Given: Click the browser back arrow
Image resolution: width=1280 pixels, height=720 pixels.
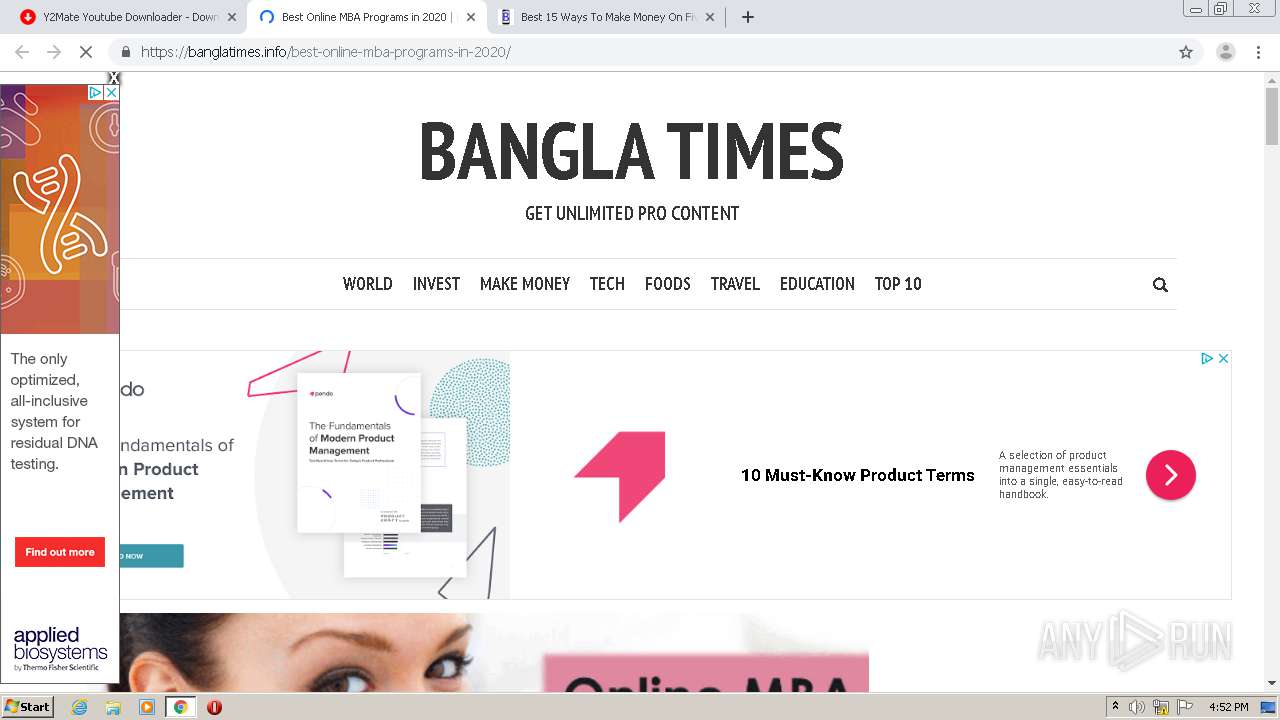Looking at the screenshot, I should click(x=22, y=52).
